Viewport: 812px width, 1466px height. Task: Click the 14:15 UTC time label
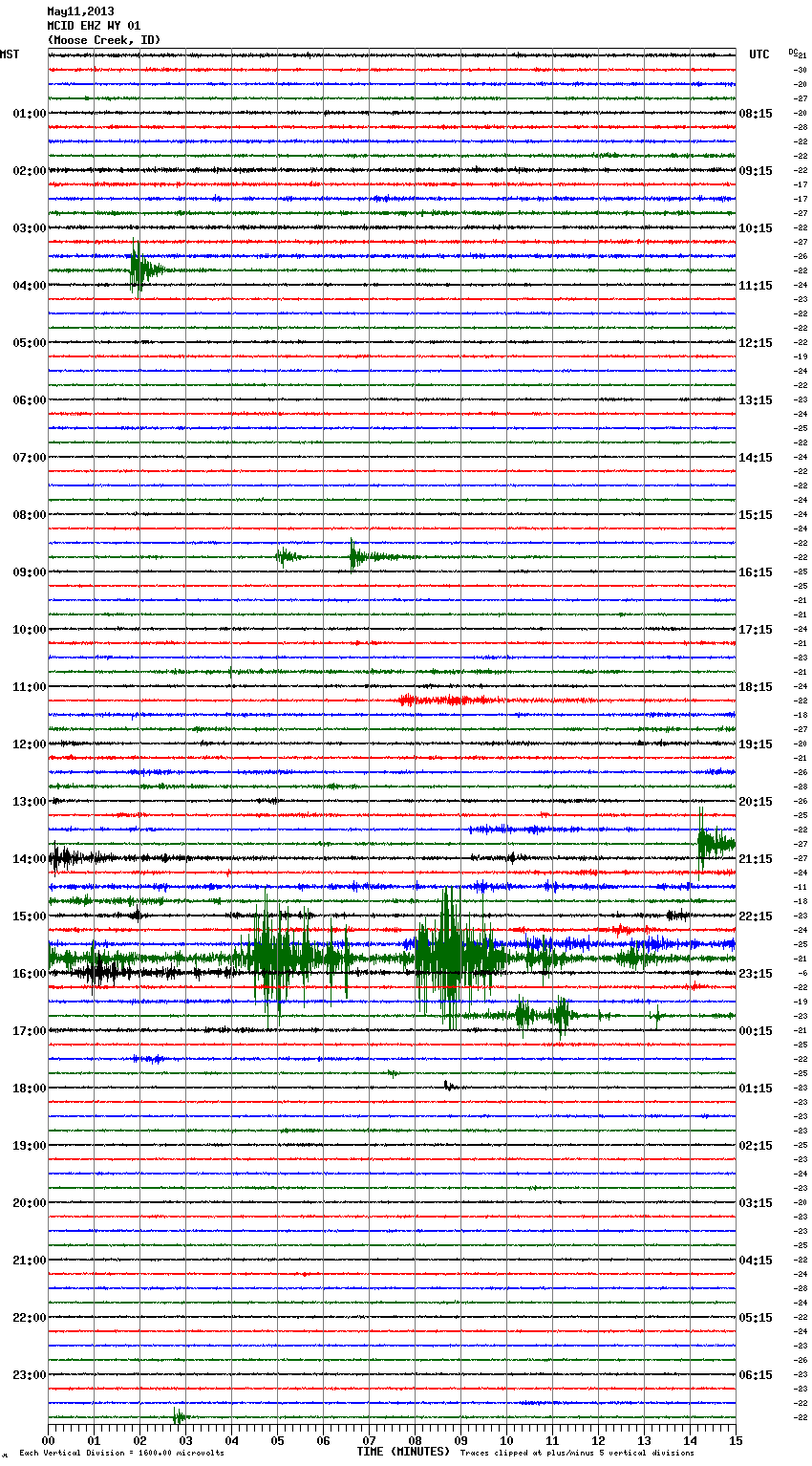click(x=756, y=458)
